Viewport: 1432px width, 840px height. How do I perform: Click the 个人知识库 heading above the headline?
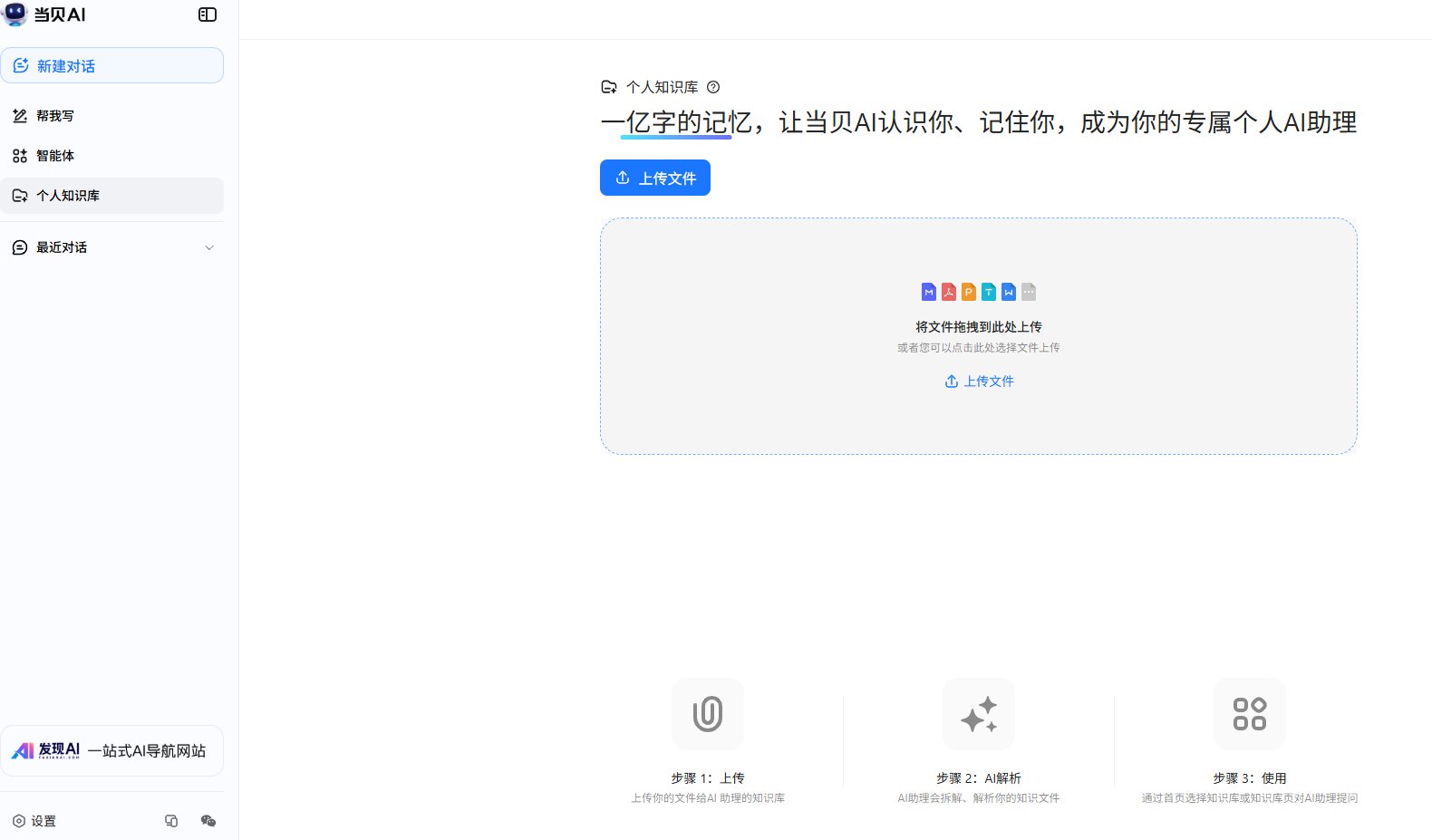[663, 87]
